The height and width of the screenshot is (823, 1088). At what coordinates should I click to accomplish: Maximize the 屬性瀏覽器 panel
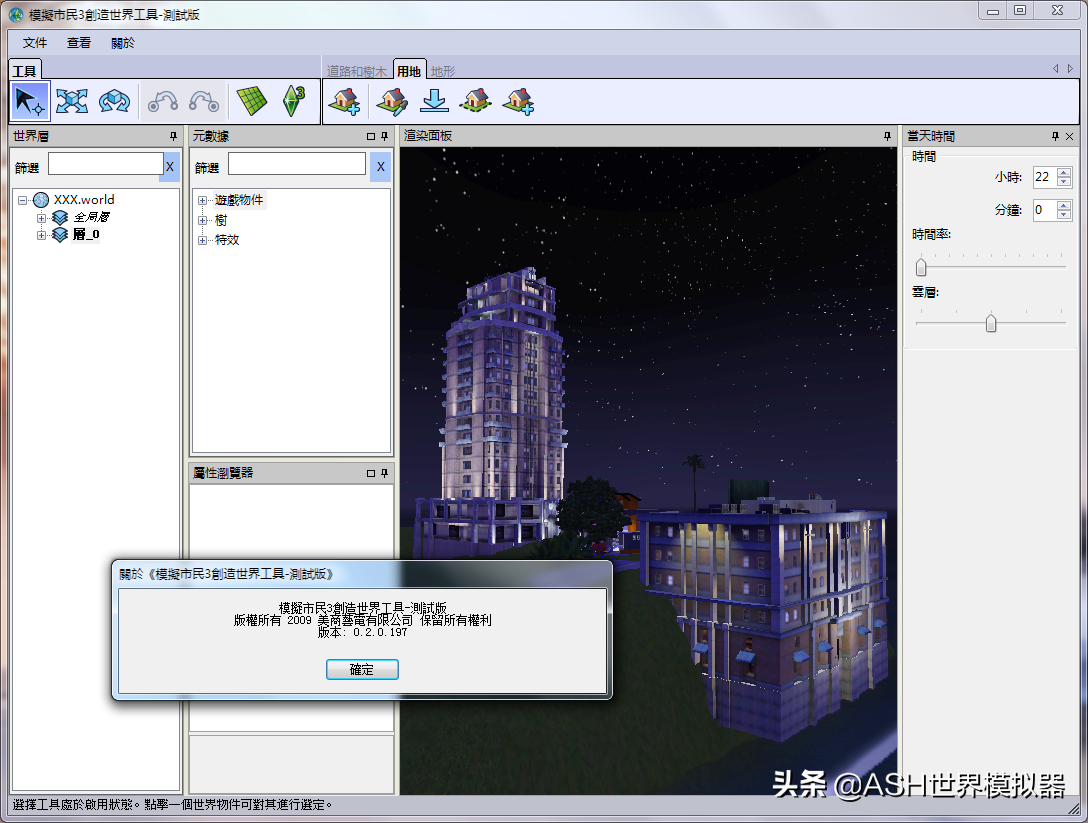click(371, 473)
